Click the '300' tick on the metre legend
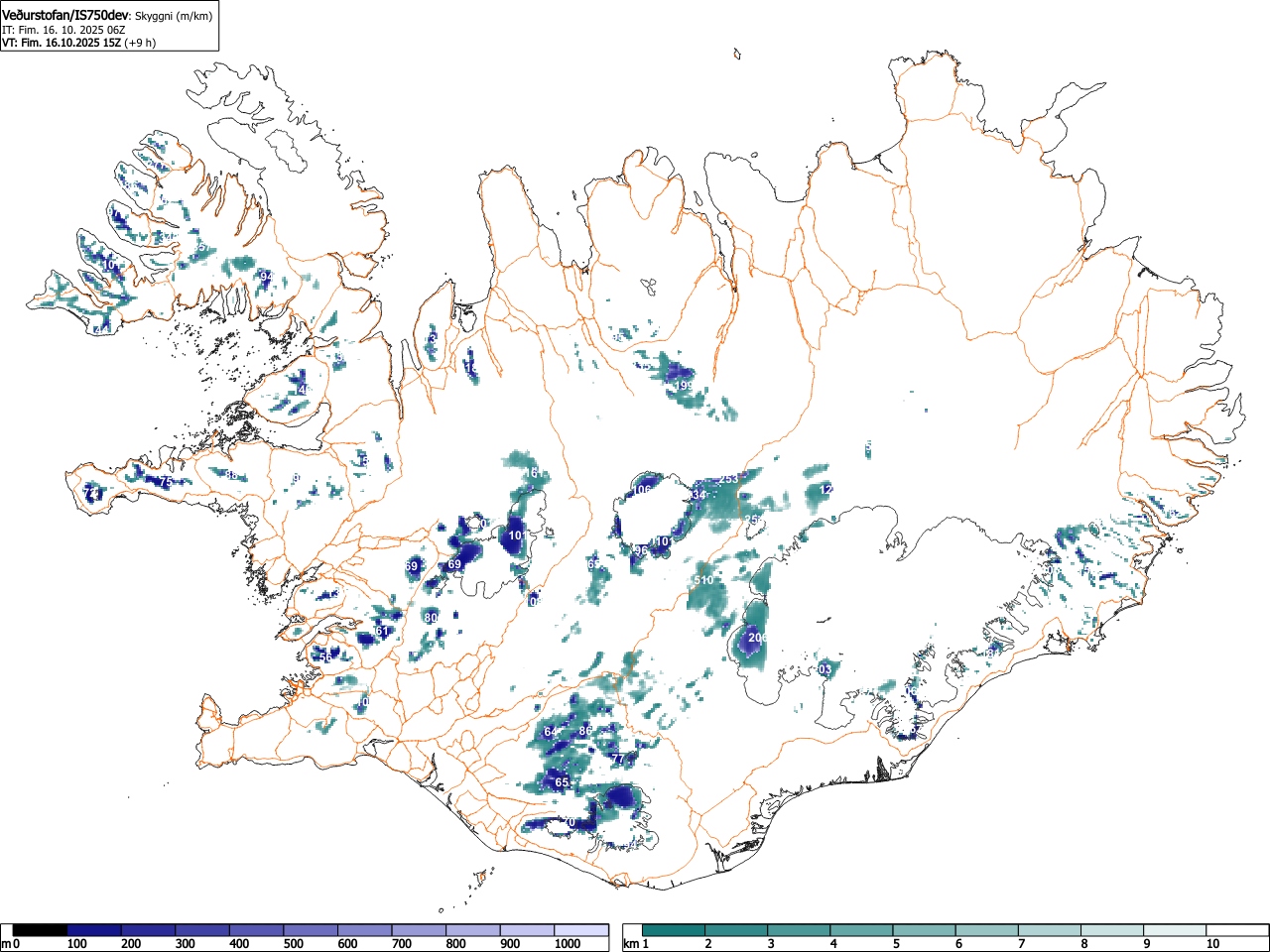Image resolution: width=1270 pixels, height=952 pixels. tap(185, 944)
